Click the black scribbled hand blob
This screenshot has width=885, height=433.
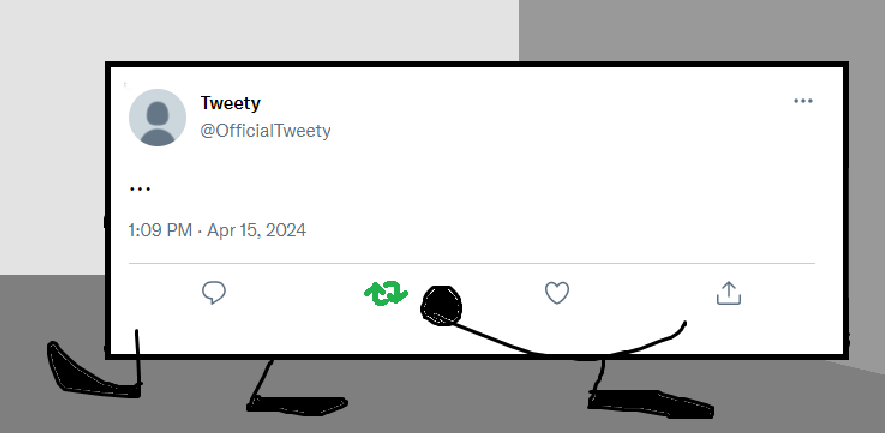[x=441, y=305]
